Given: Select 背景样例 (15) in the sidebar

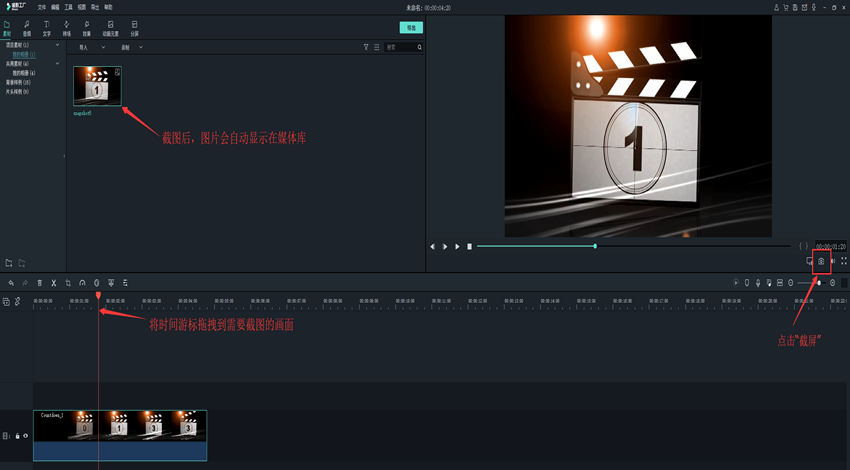Looking at the screenshot, I should (18, 82).
